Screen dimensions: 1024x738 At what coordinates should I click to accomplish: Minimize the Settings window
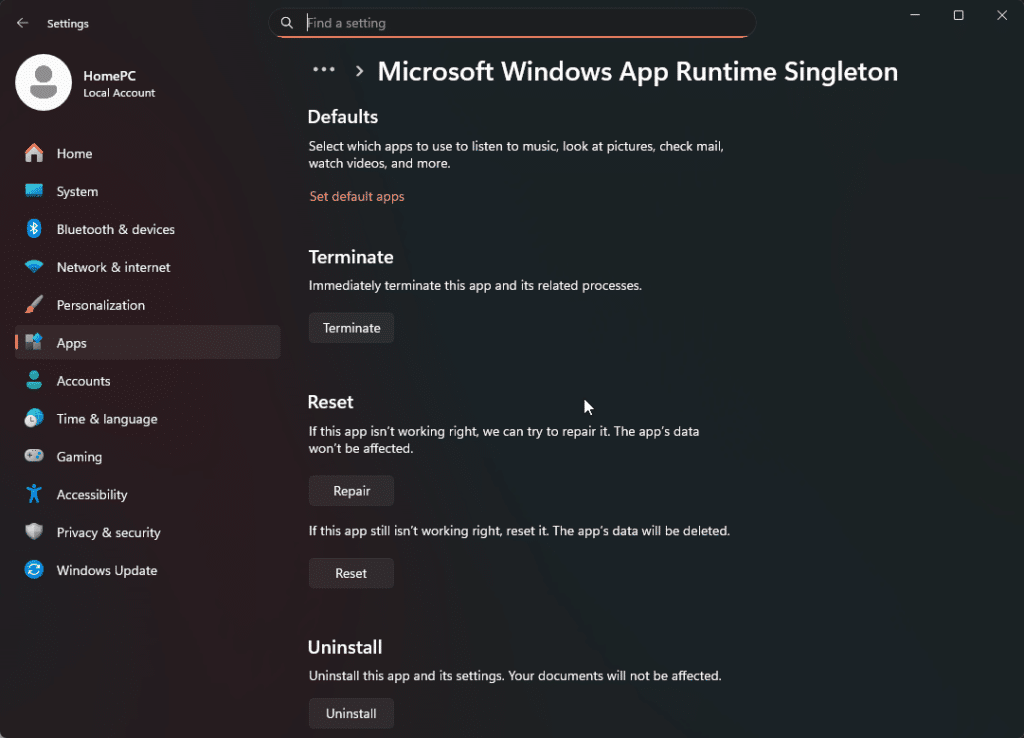pos(915,15)
